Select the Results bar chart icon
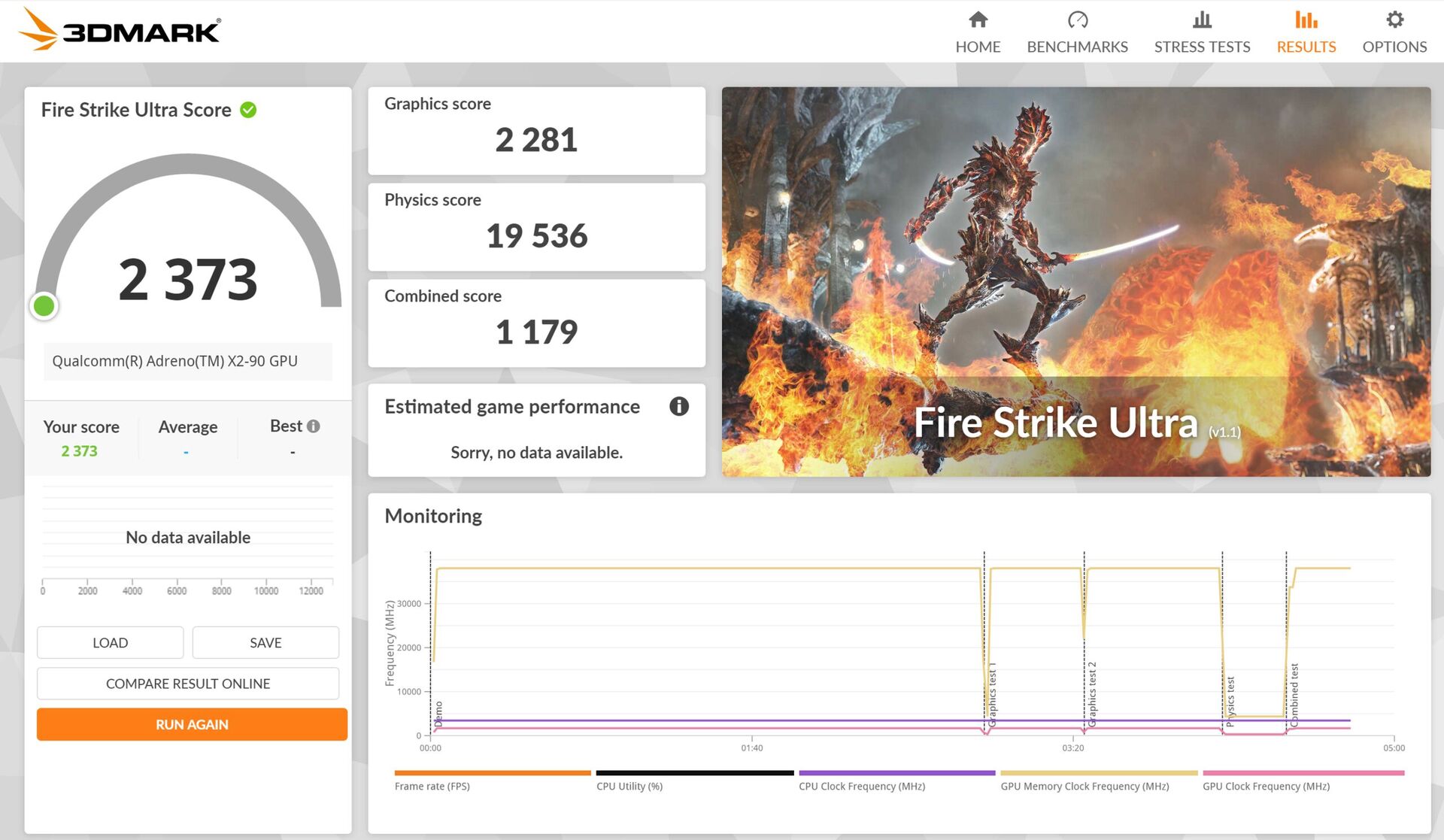Viewport: 1444px width, 840px height. (1306, 20)
